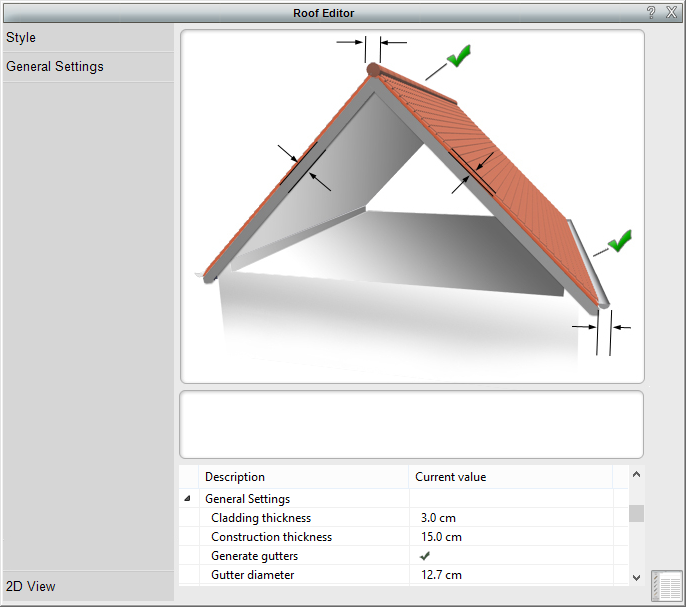This screenshot has height=607, width=686.
Task: Select the Cladding thickness row
Action: click(403, 518)
